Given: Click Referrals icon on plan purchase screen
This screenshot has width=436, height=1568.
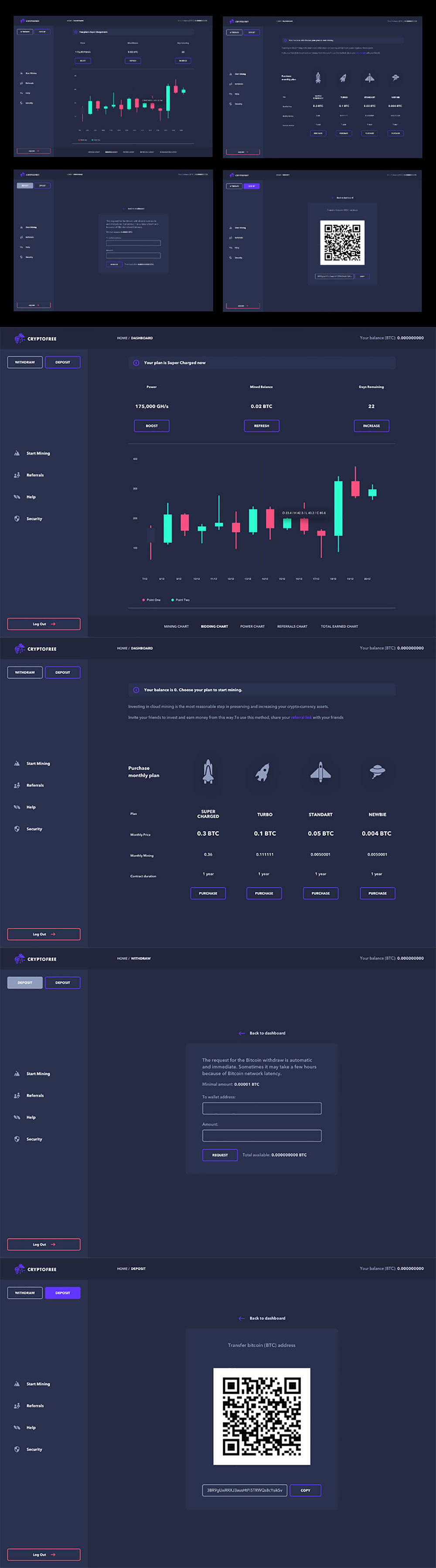Looking at the screenshot, I should (17, 785).
